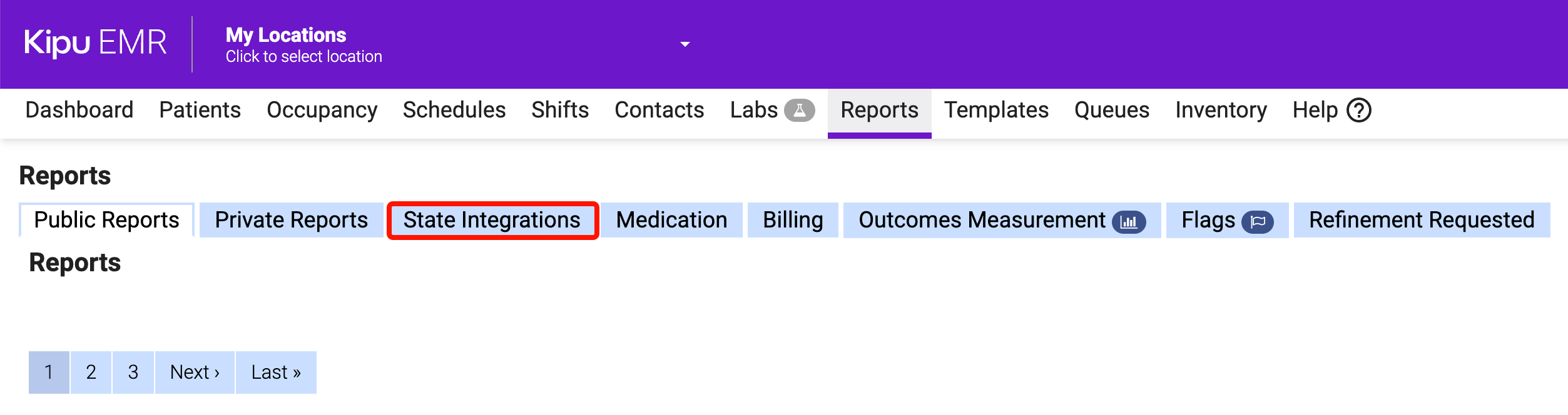Open the Patients menu item
Screen dimensions: 1568x415
[x=200, y=111]
